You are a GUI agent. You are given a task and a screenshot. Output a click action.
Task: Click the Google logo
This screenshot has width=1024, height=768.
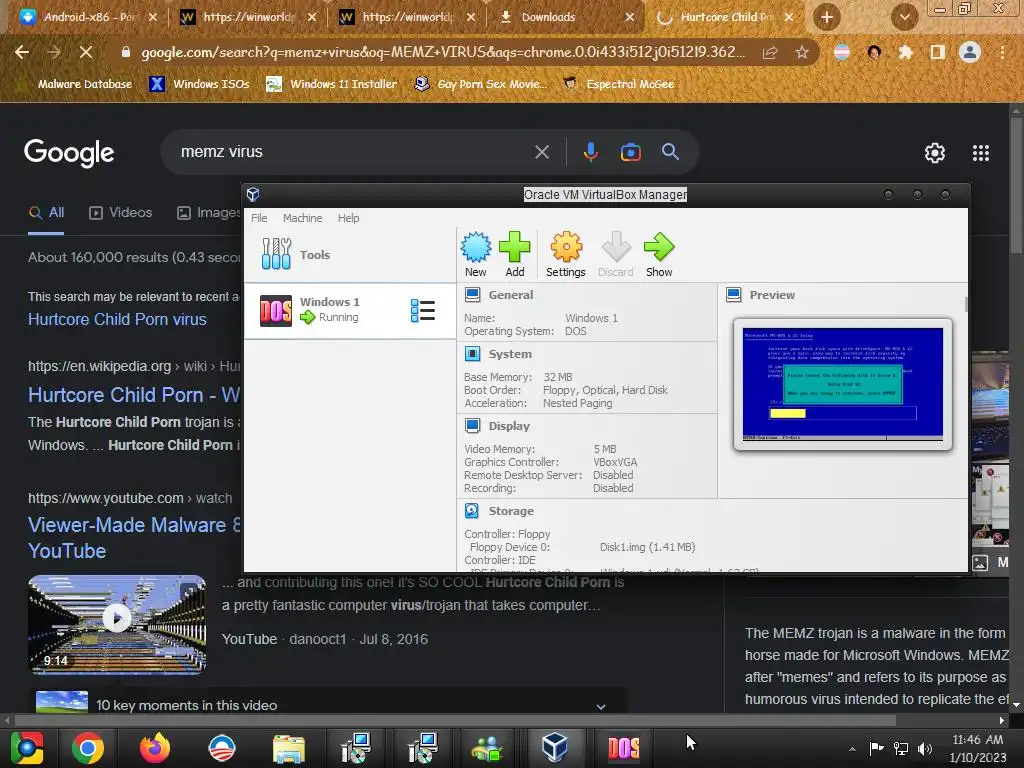[x=69, y=153]
